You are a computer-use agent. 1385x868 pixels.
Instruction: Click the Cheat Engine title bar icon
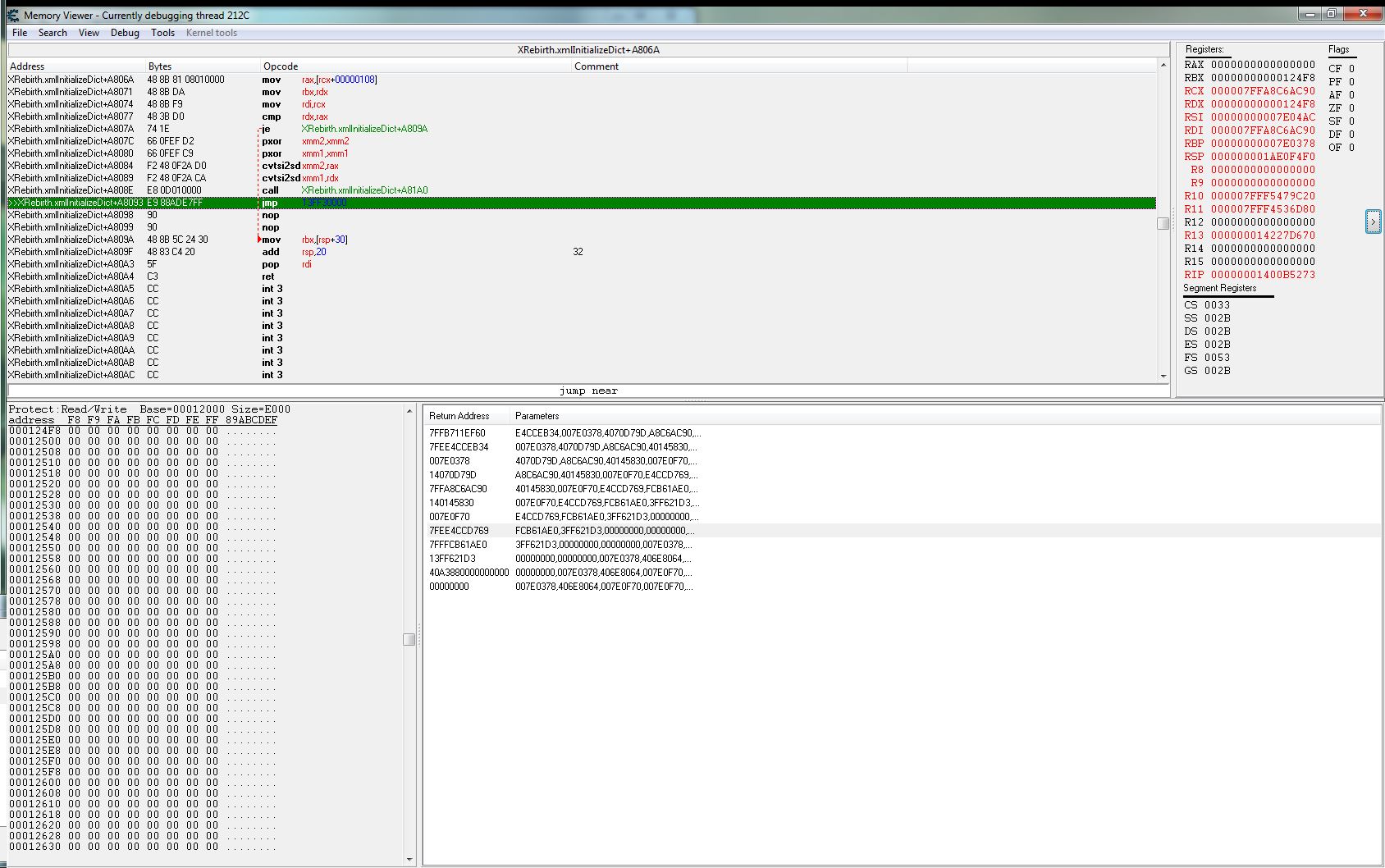click(x=13, y=15)
